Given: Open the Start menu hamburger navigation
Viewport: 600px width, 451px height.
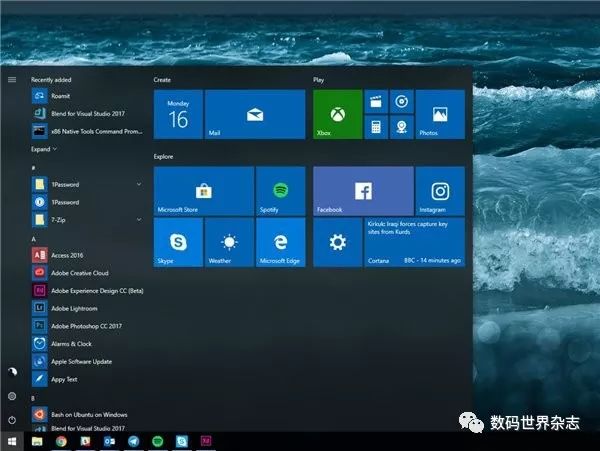Looking at the screenshot, I should coord(12,79).
